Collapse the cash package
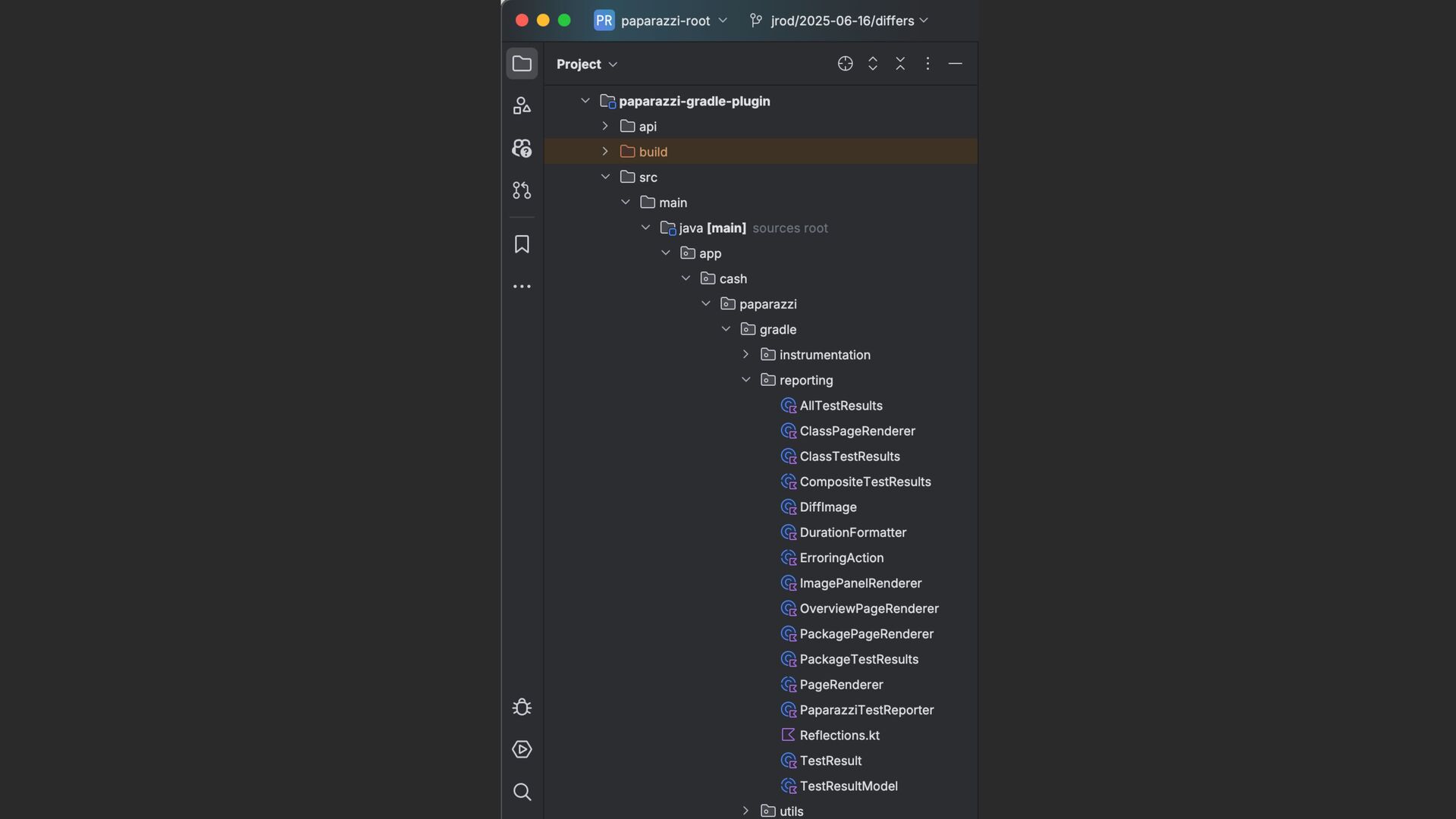The height and width of the screenshot is (819, 1456). 686,279
